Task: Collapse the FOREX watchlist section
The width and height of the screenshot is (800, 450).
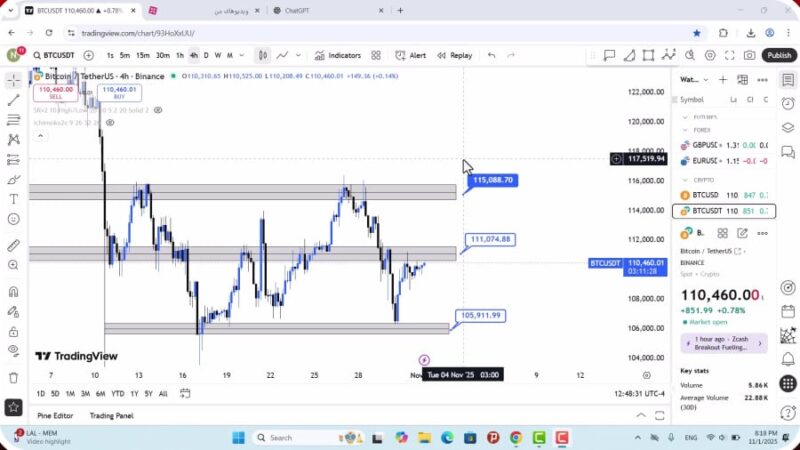Action: 685,129
